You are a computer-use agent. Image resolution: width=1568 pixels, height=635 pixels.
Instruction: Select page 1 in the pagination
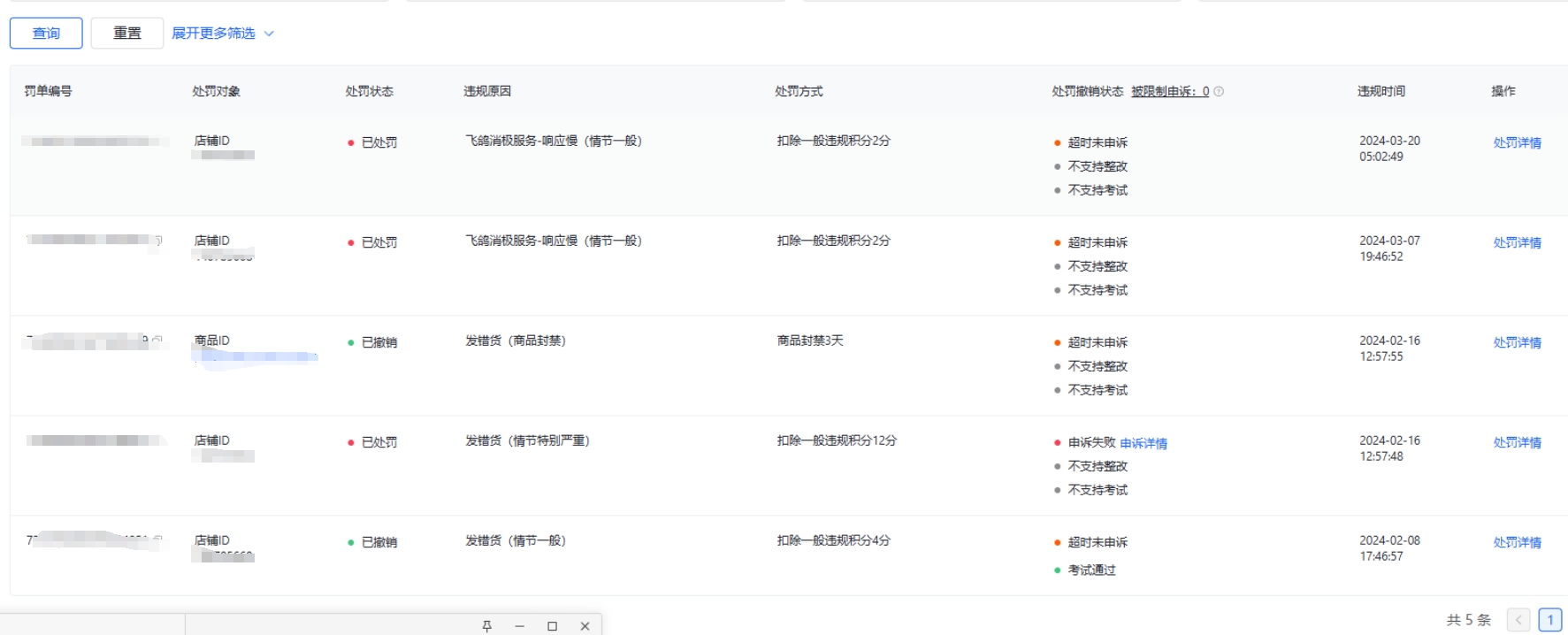point(1549,620)
